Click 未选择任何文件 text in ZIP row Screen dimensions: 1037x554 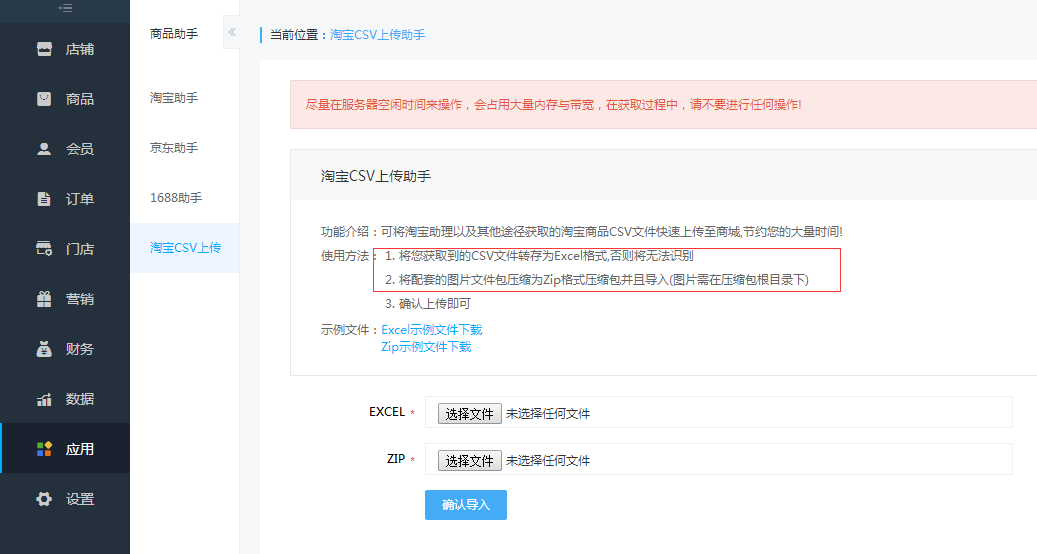(x=548, y=461)
